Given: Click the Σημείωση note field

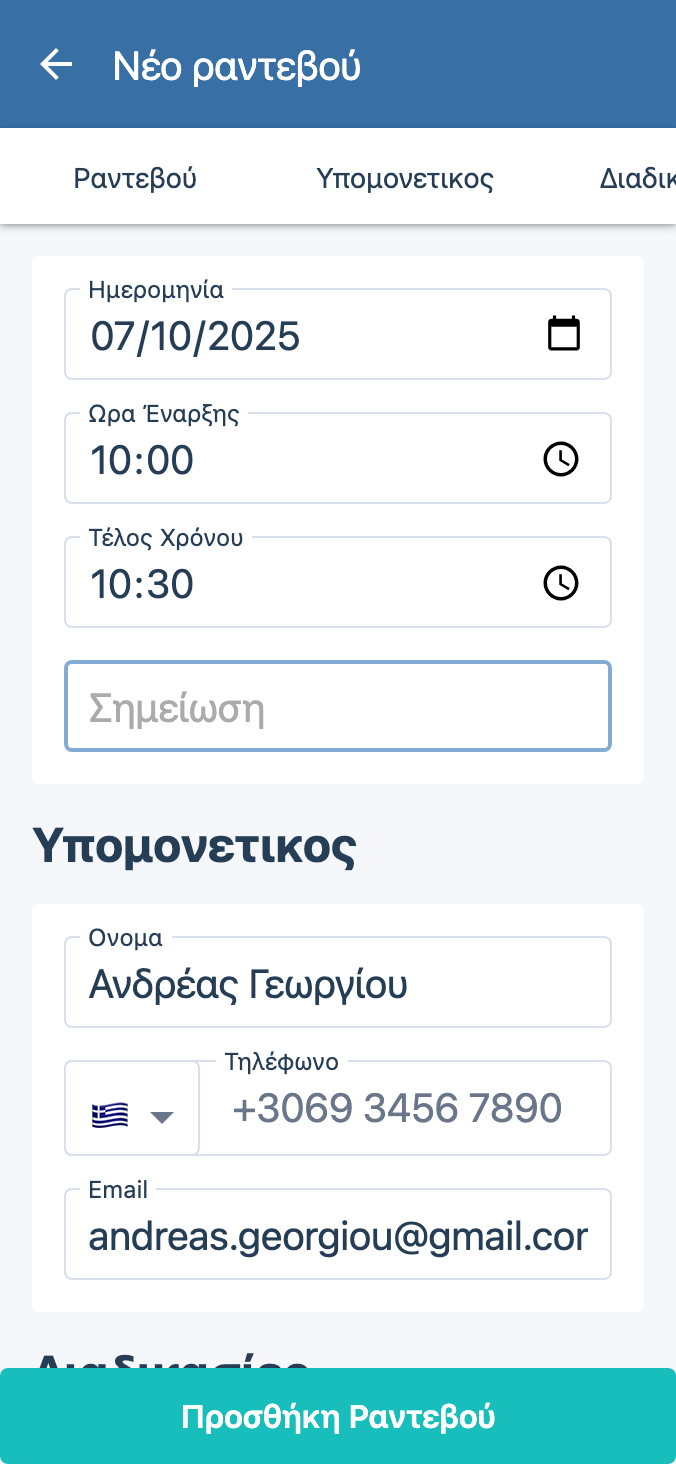Looking at the screenshot, I should 338,707.
